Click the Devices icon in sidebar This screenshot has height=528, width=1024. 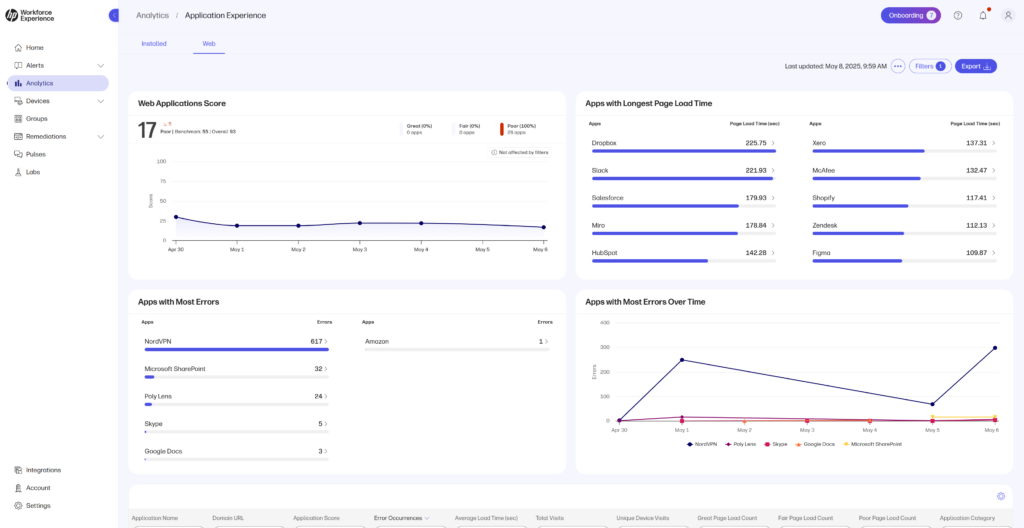tap(18, 101)
